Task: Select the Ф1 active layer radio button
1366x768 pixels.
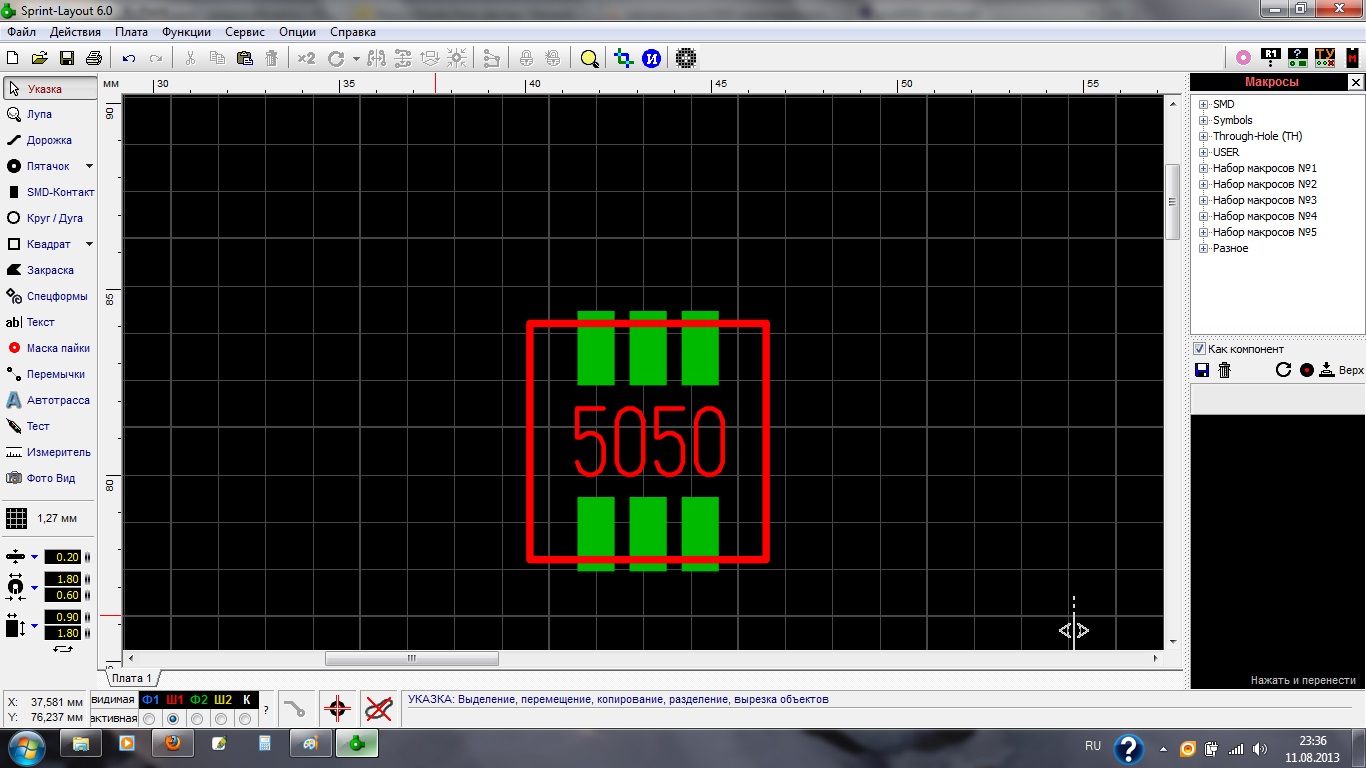Action: point(149,719)
